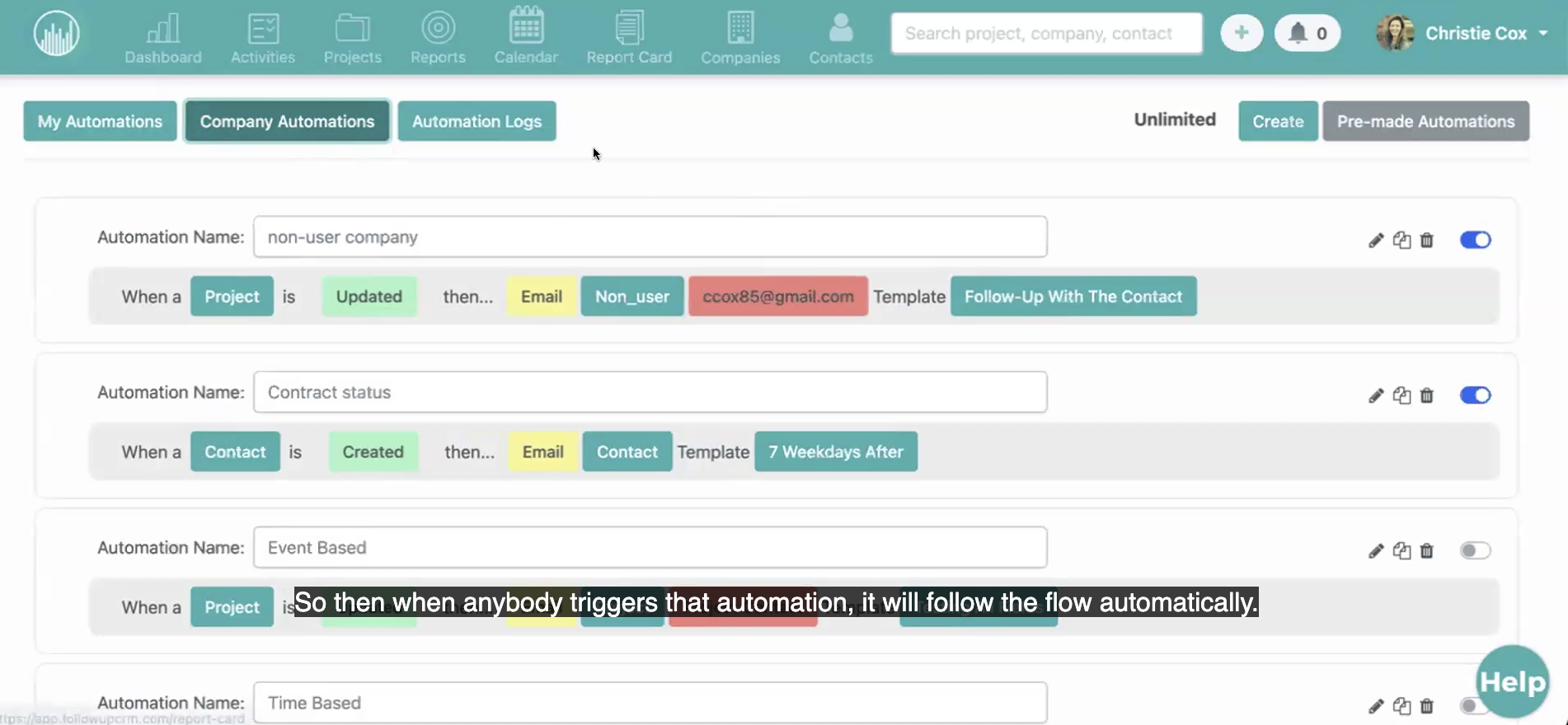Open the notifications bell
Image resolution: width=1568 pixels, height=725 pixels.
pyautogui.click(x=1307, y=33)
